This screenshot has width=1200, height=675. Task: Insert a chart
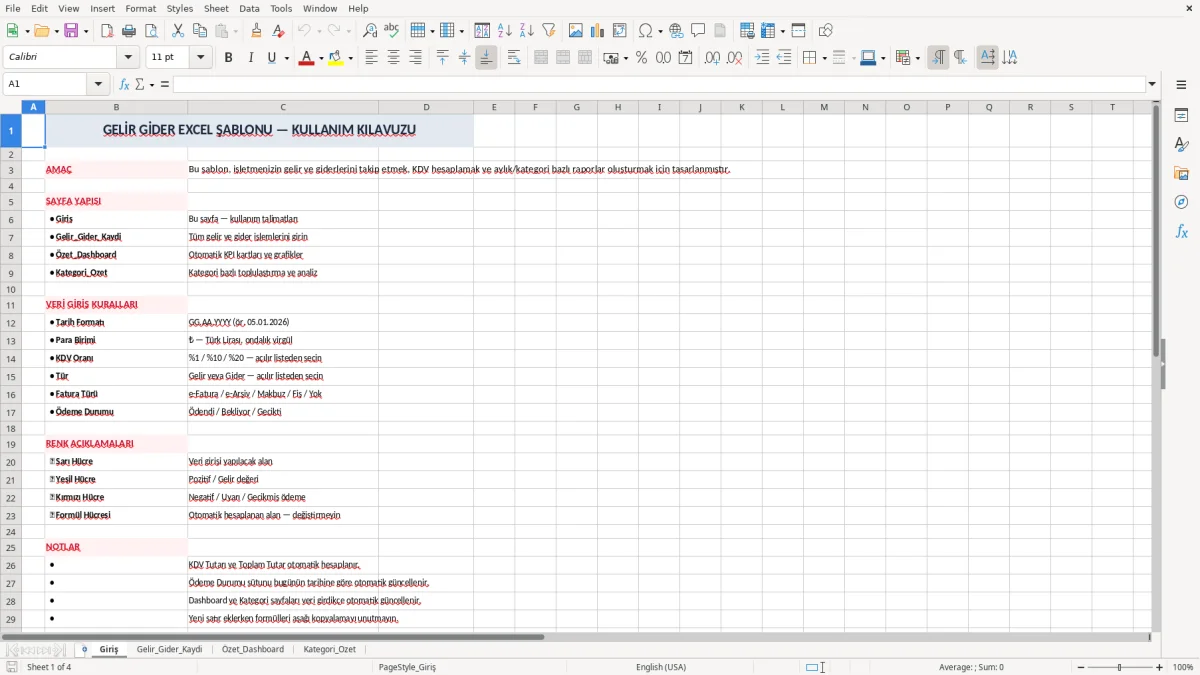click(598, 31)
